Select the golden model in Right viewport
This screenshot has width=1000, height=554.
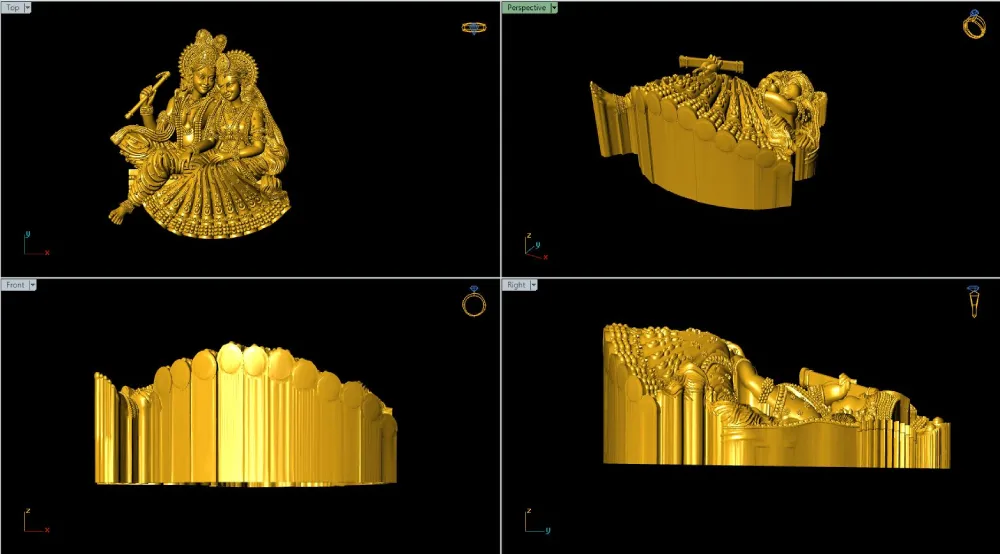point(776,397)
